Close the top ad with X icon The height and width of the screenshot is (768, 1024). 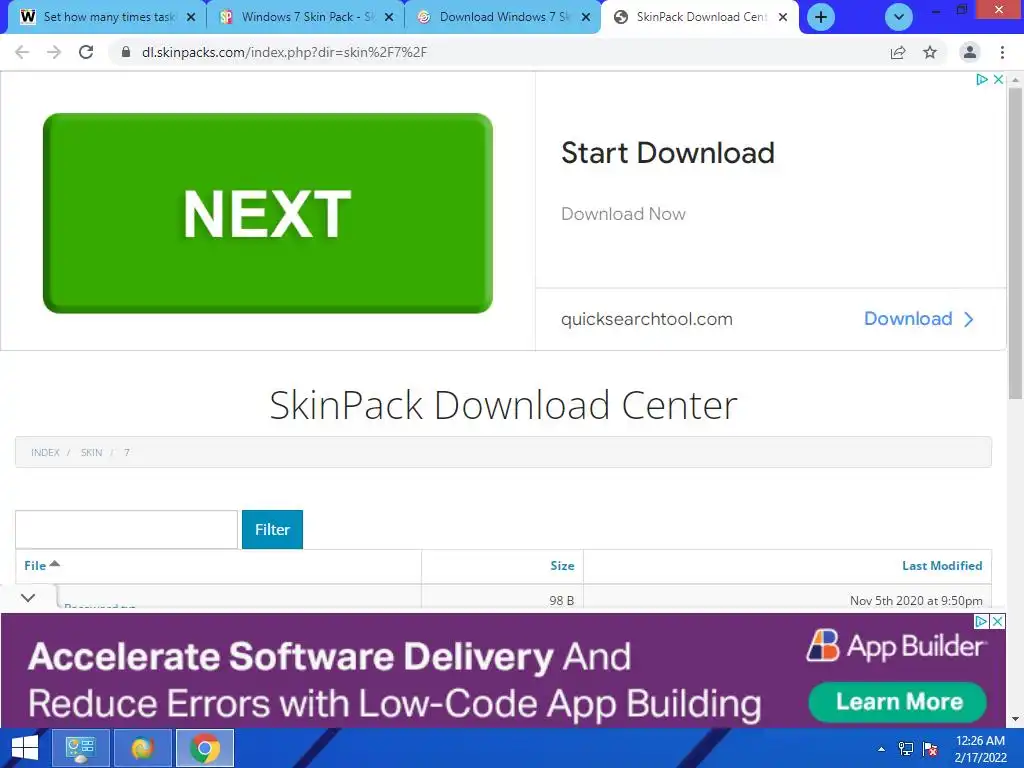coord(998,79)
